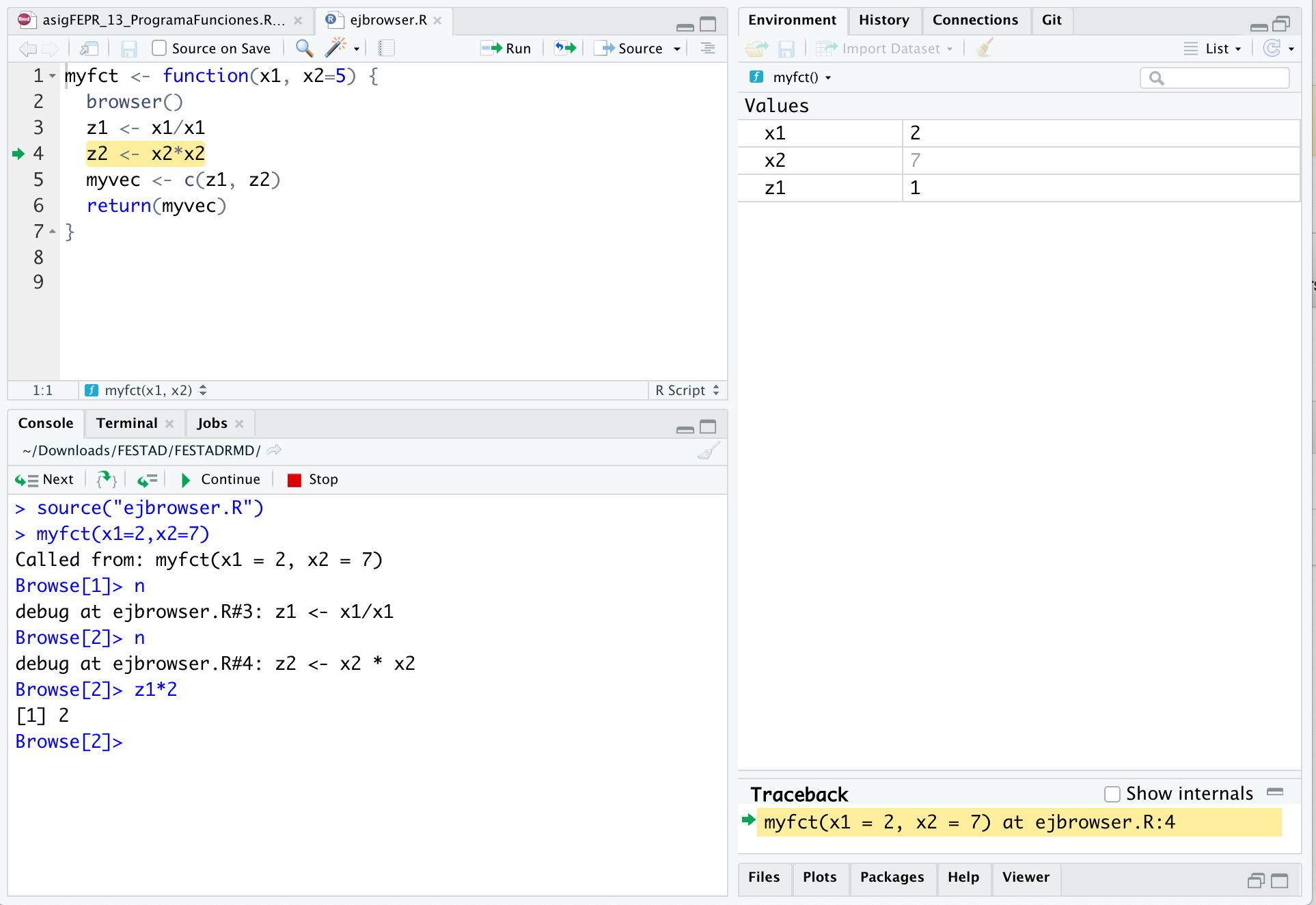The width and height of the screenshot is (1316, 905).
Task: Open the Connections tab
Action: coord(975,20)
